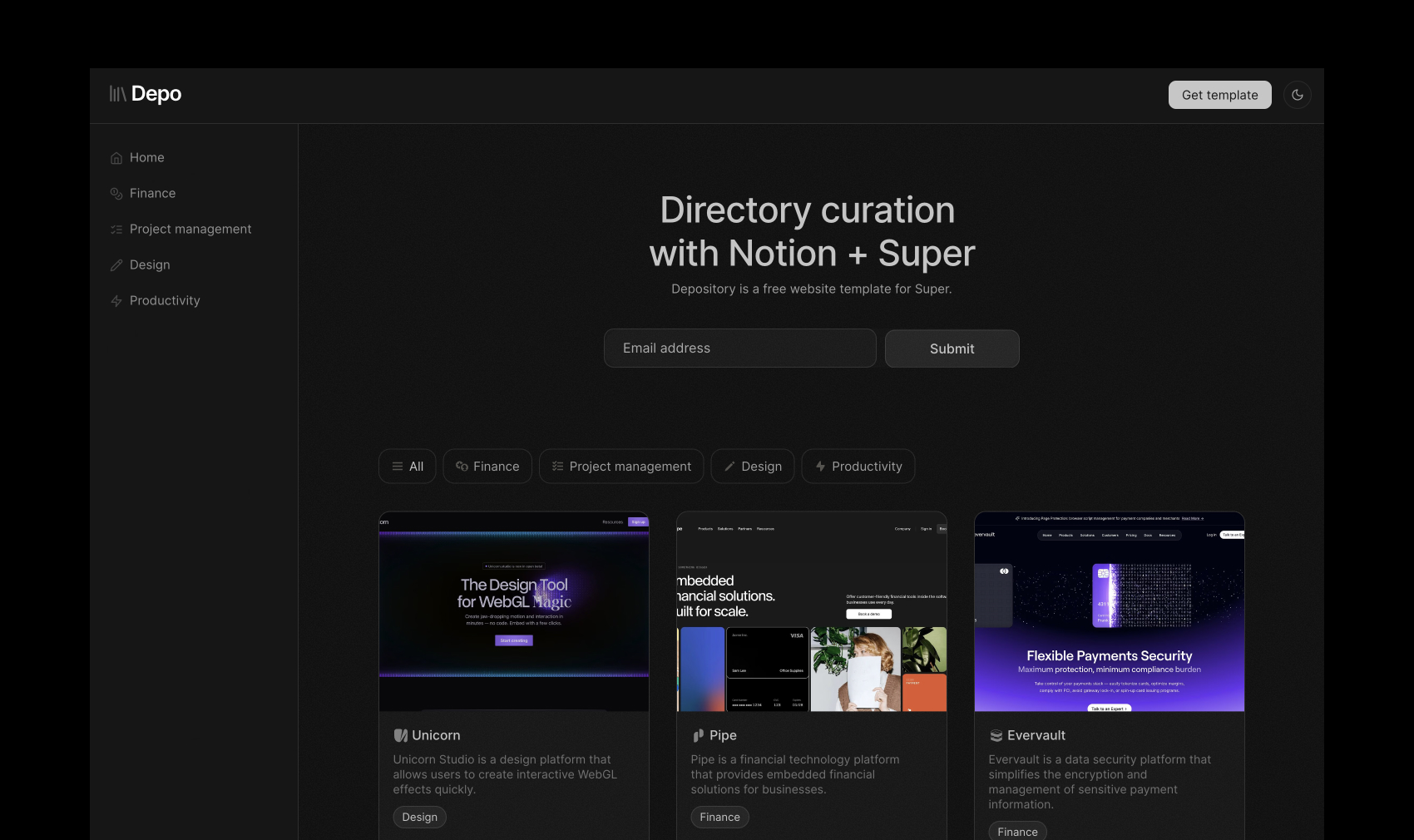Click the Productivity lightning icon in the sidebar
Viewport: 1414px width, 840px height.
pos(116,301)
